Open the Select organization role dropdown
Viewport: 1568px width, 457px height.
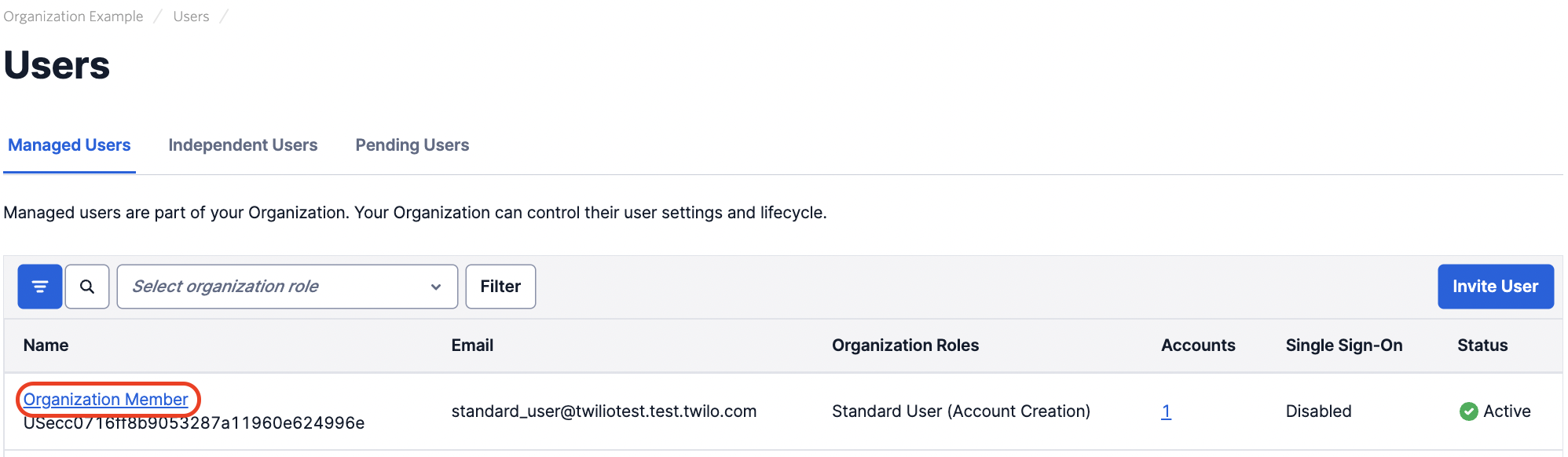click(x=288, y=287)
